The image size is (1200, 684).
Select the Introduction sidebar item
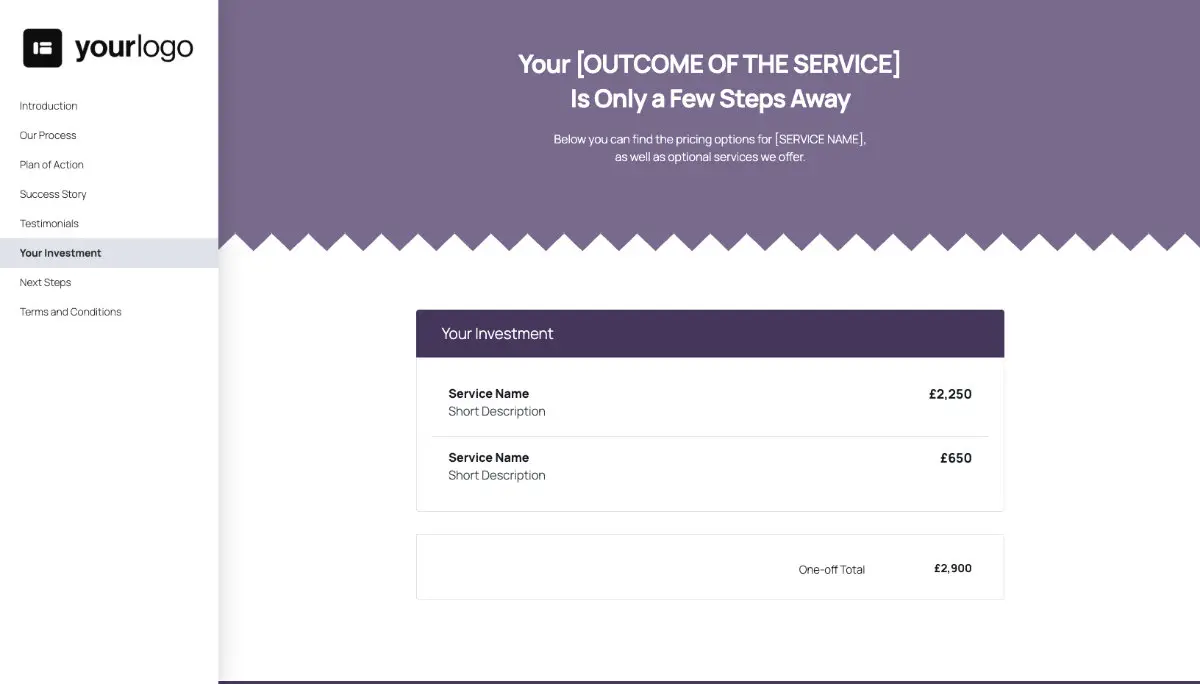(48, 105)
